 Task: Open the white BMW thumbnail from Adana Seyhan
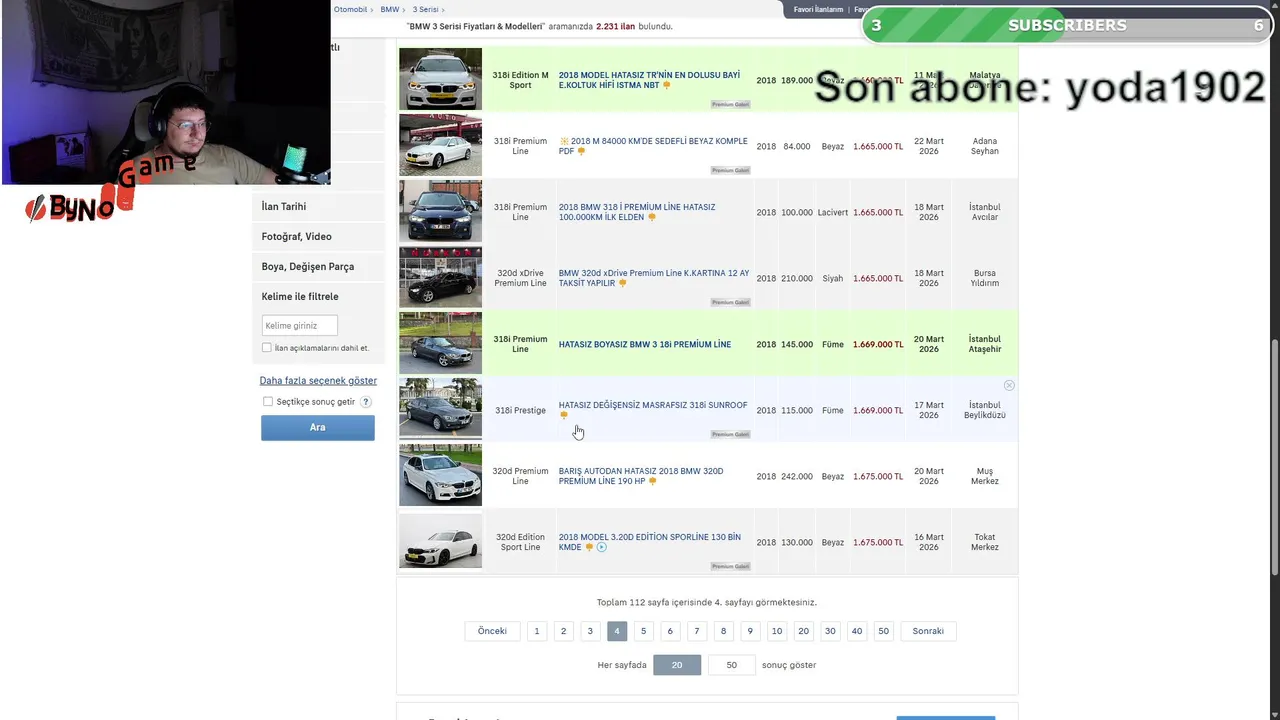point(441,145)
